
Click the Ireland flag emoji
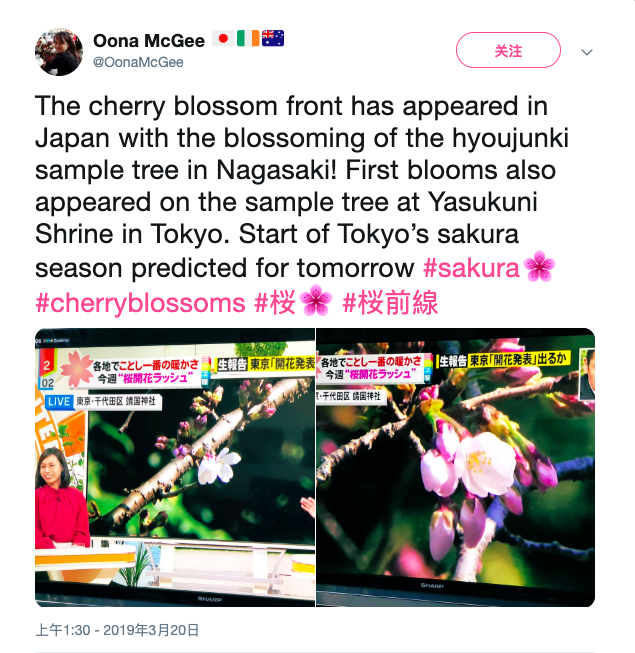[248, 39]
